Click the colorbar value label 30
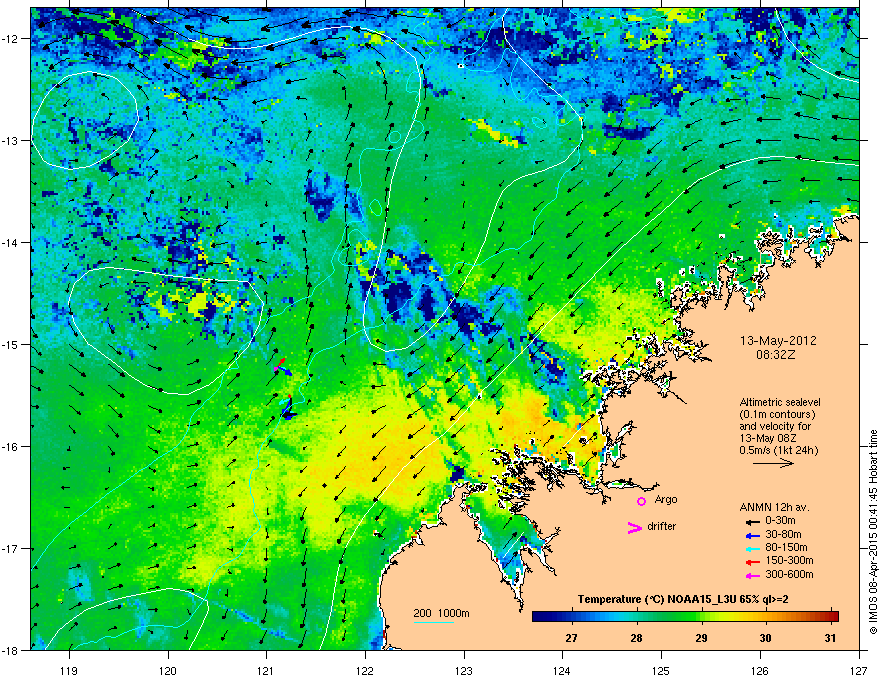Screen dimensions: 880x680 click(765, 638)
